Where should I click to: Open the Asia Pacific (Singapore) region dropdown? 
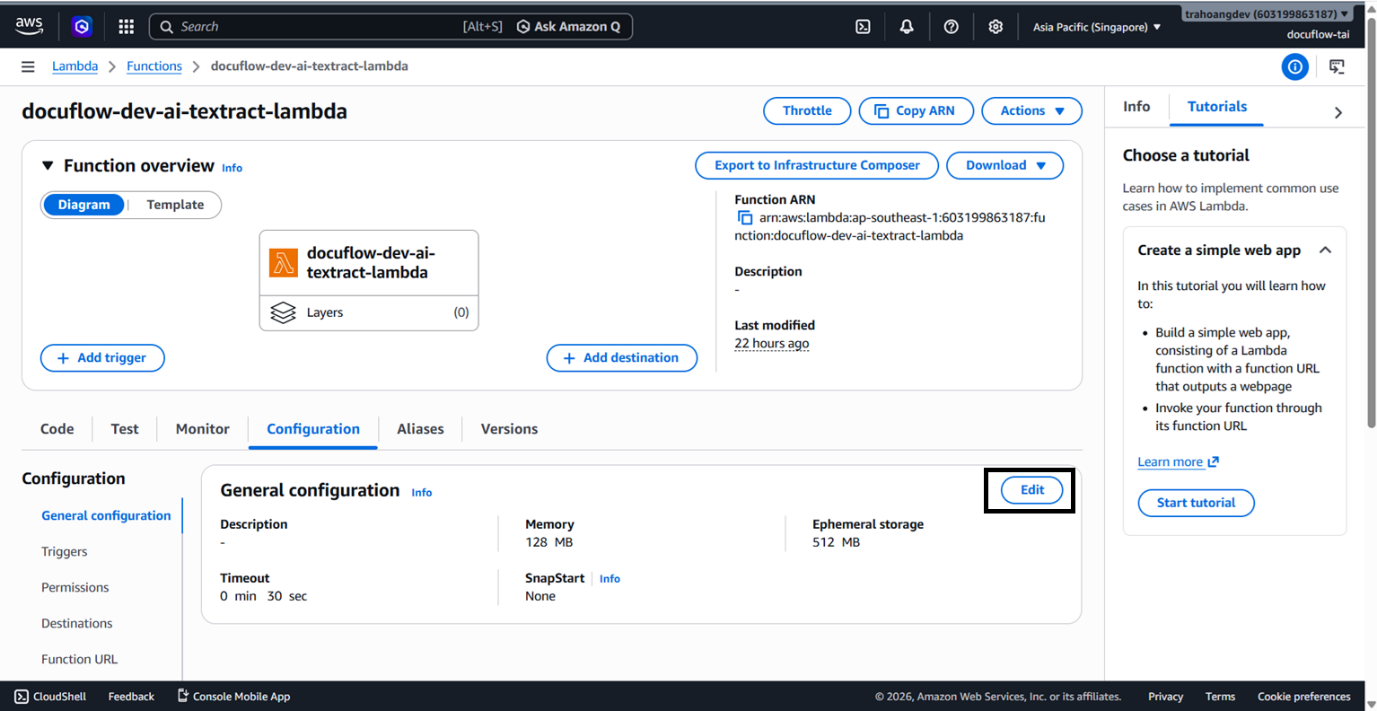[x=1097, y=27]
